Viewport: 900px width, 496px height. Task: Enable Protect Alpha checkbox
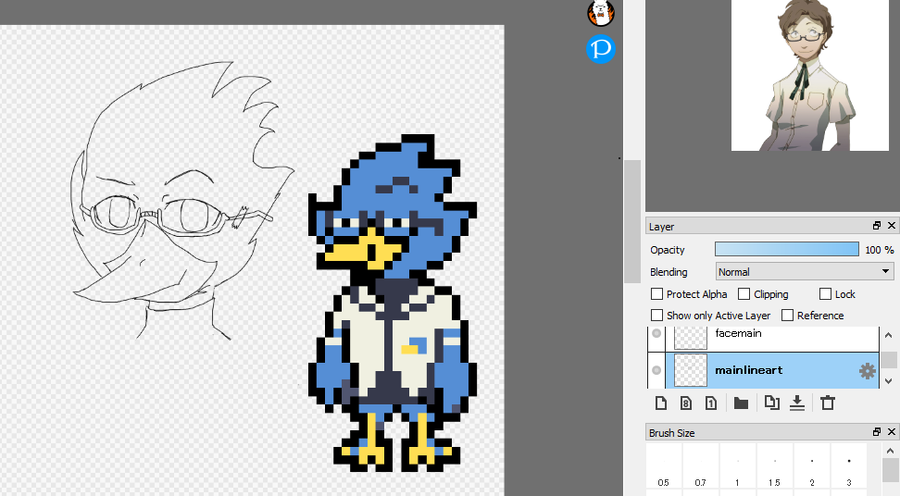click(657, 294)
